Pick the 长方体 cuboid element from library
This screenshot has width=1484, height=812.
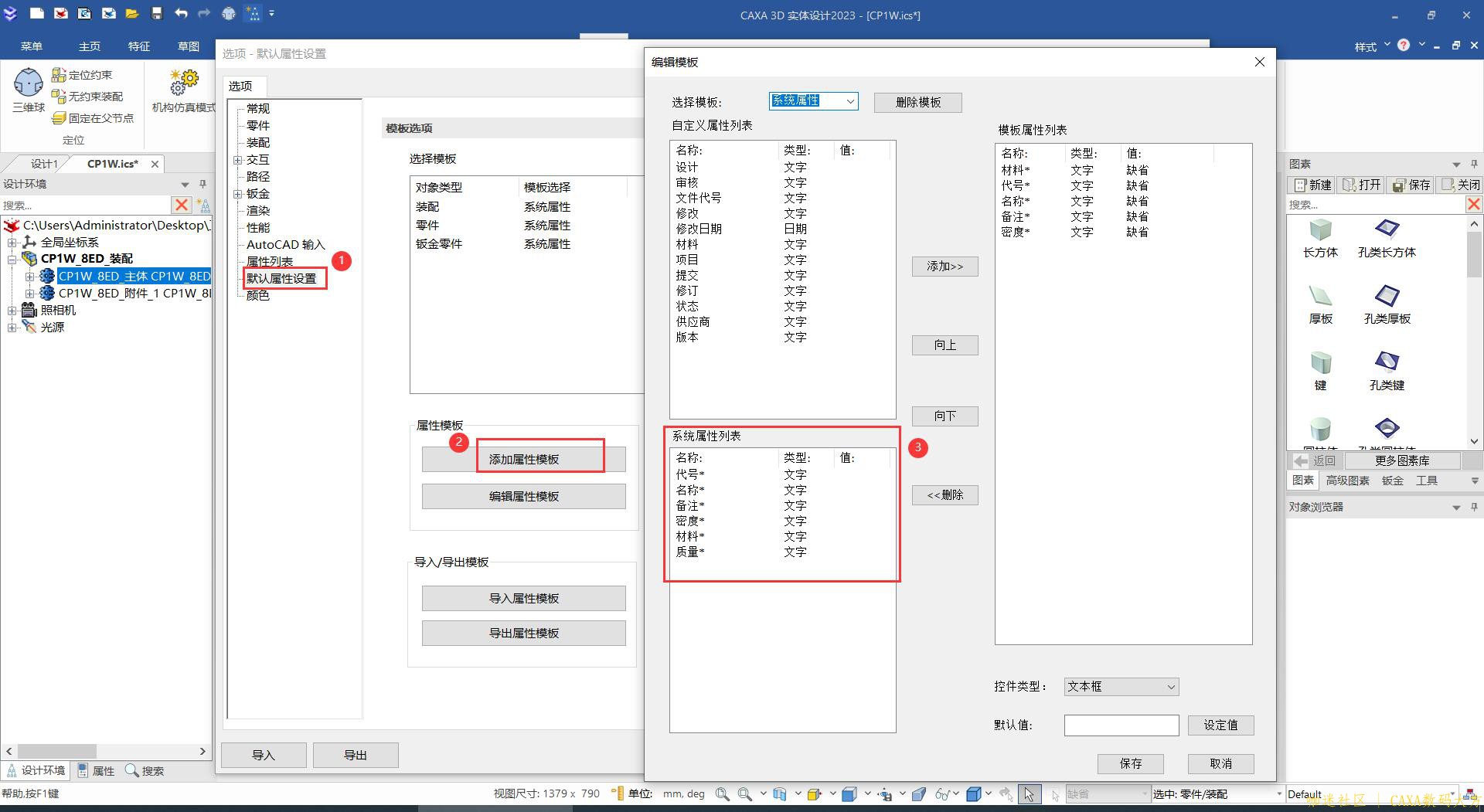tap(1320, 230)
